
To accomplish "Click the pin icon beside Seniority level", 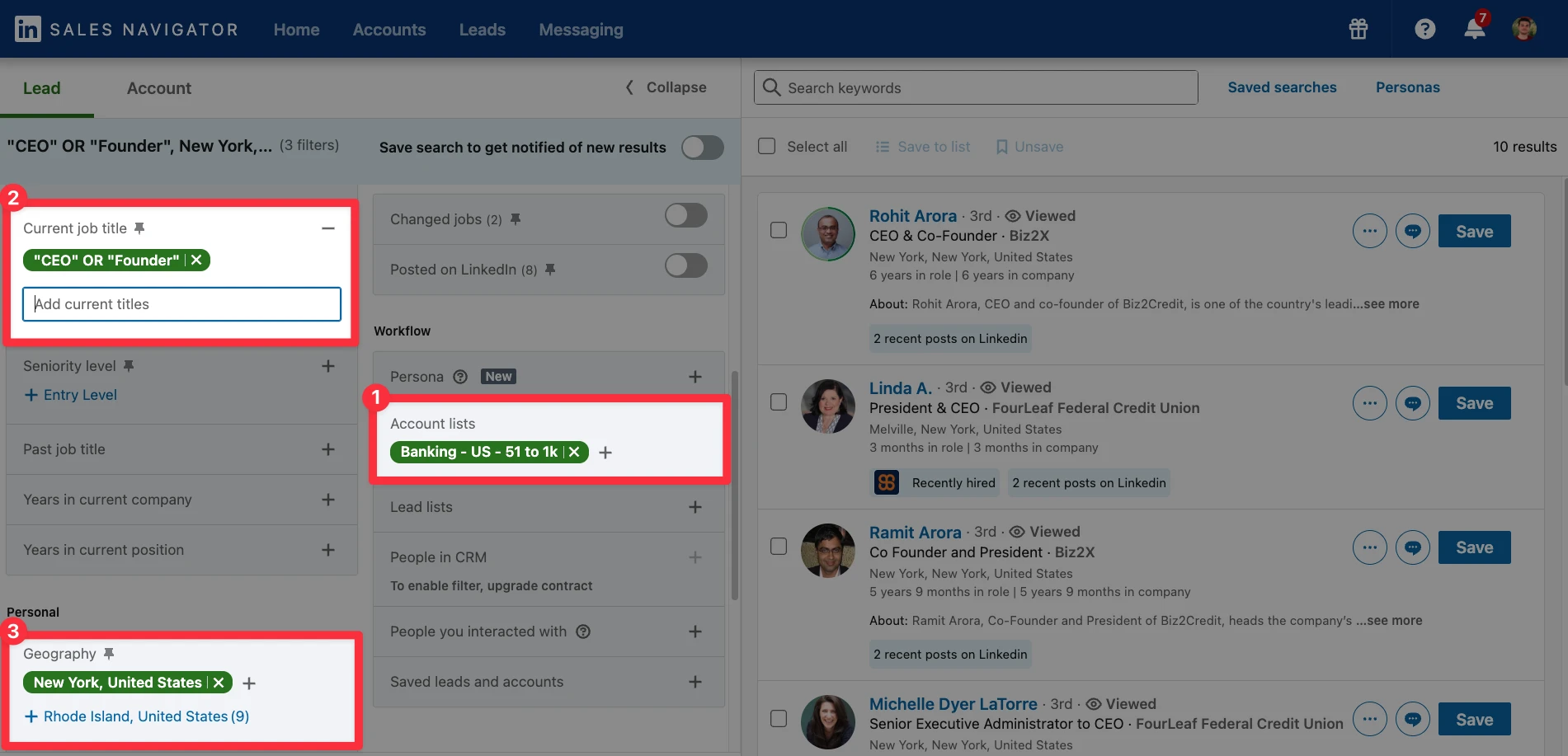I will pyautogui.click(x=129, y=366).
